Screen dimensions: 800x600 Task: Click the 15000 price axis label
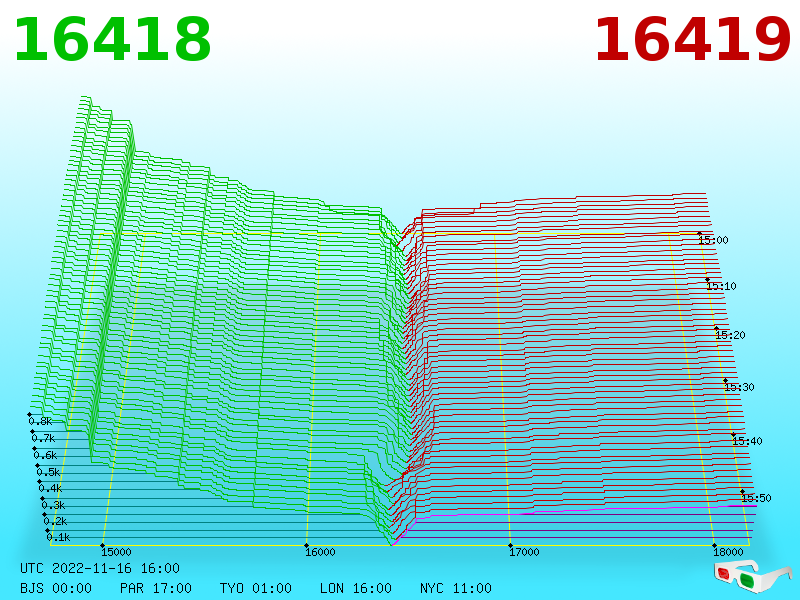click(116, 552)
